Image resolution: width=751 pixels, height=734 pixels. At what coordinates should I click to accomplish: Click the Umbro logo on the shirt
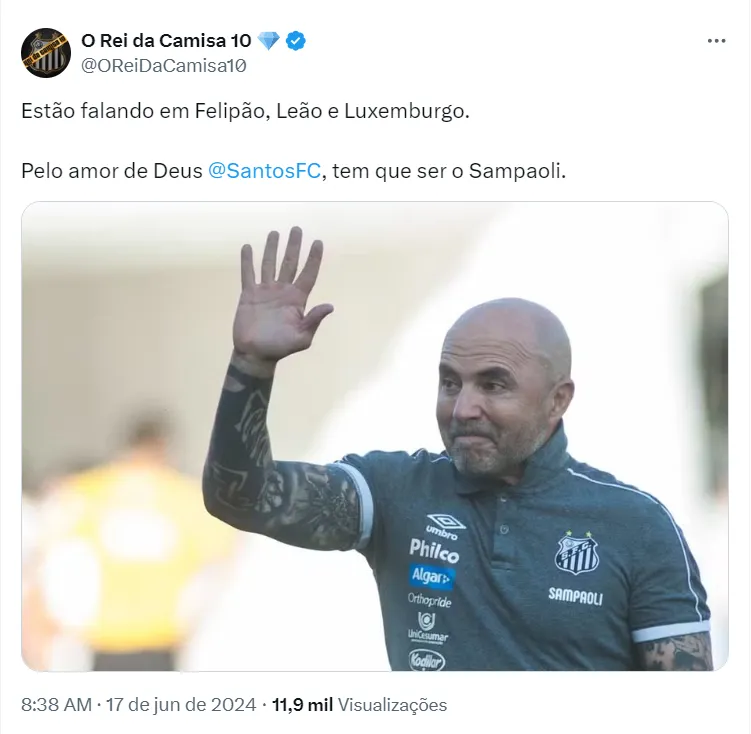point(444,525)
